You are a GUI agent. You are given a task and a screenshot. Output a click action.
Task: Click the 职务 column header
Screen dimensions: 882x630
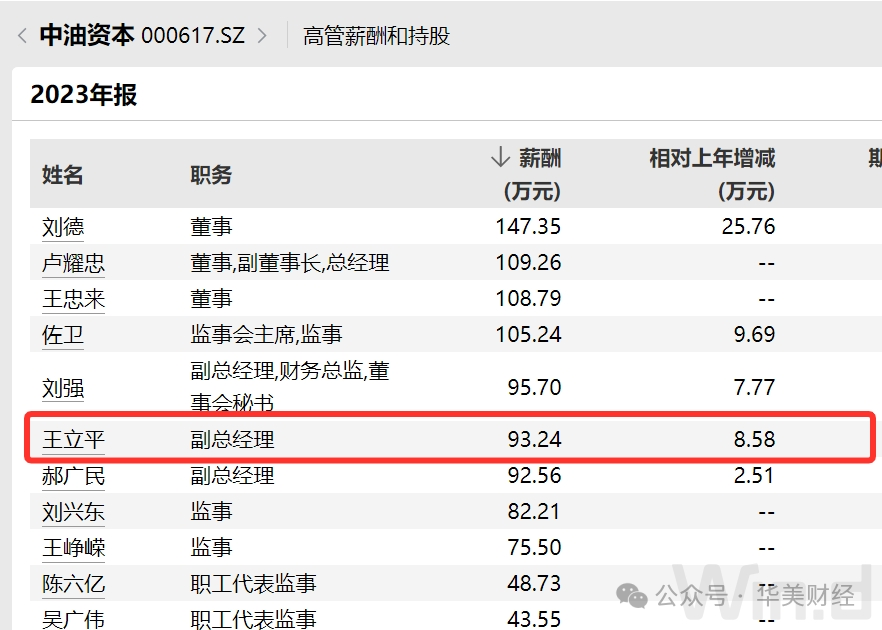(x=211, y=175)
